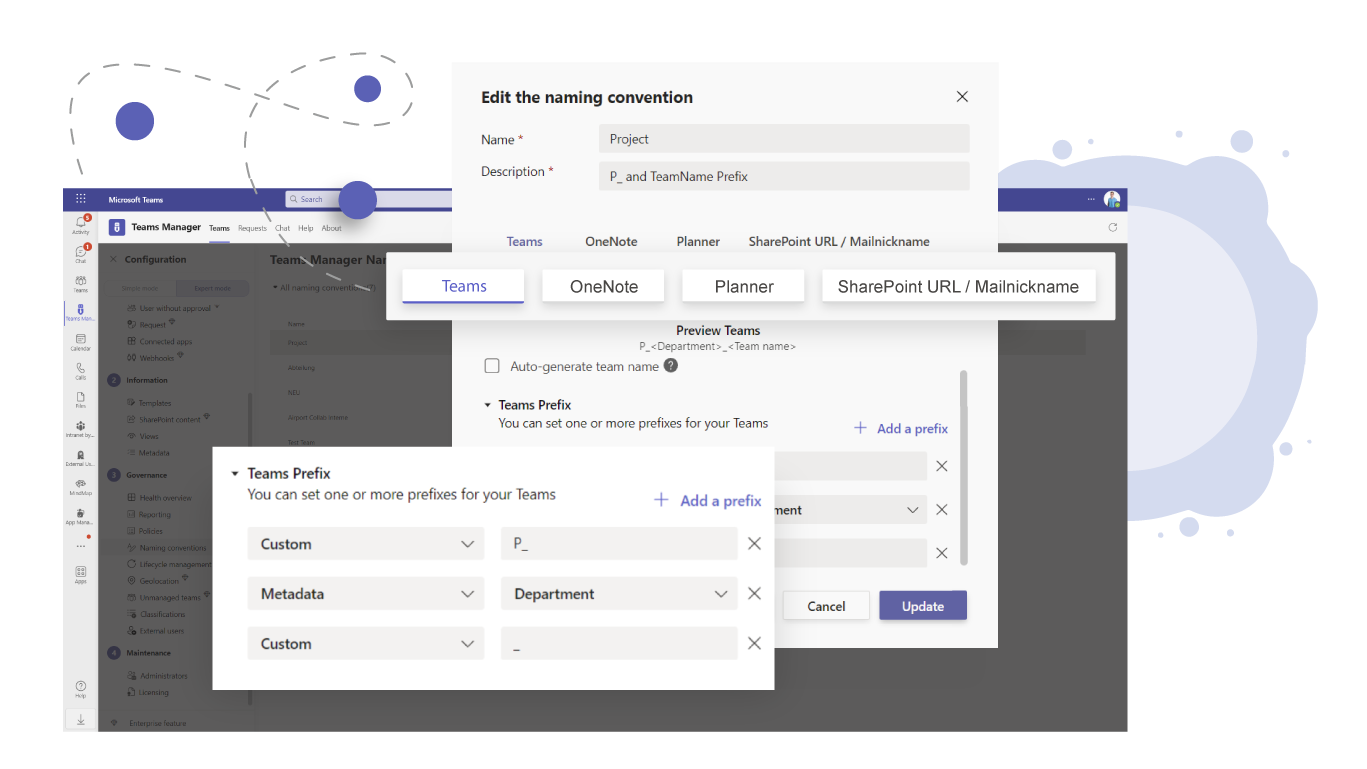Screen dimensions: 1367x769
Task: Click the Cancel button
Action: (826, 606)
